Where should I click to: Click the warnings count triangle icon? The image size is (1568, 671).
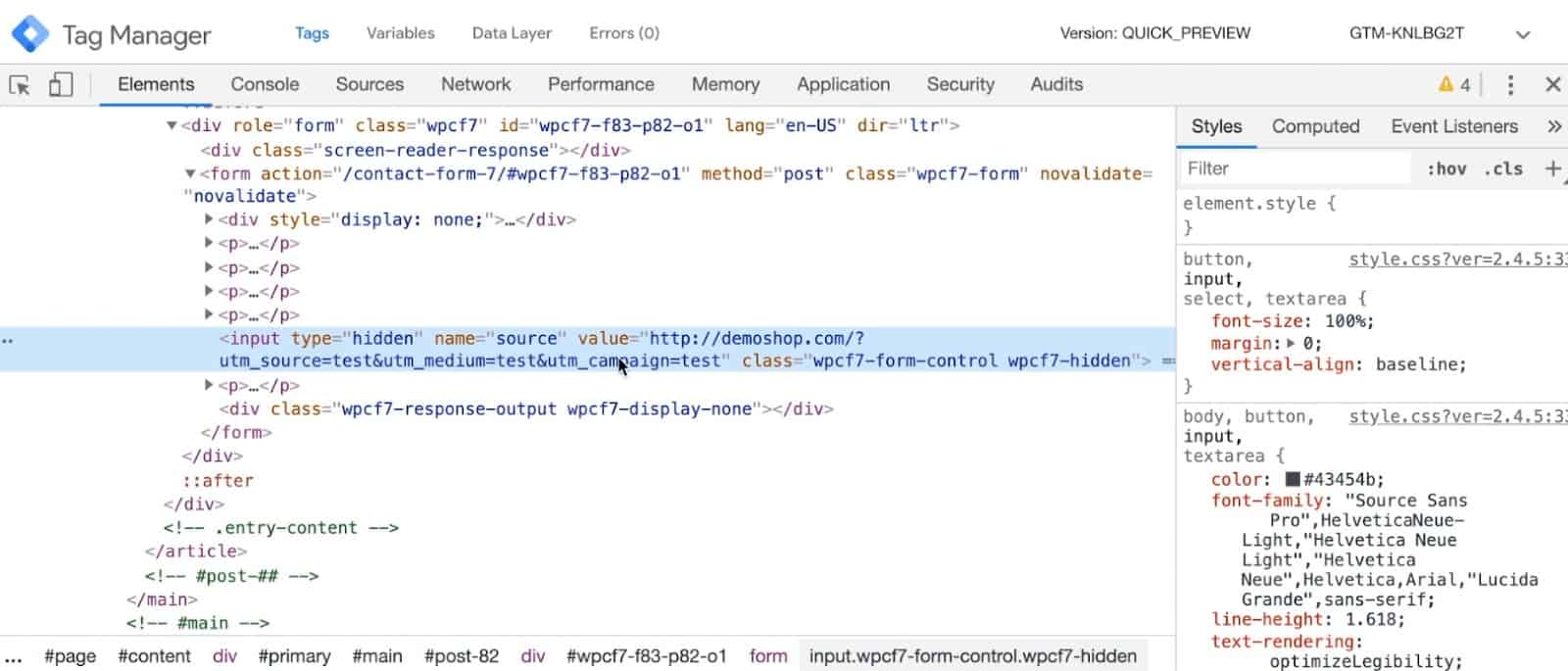(x=1445, y=84)
